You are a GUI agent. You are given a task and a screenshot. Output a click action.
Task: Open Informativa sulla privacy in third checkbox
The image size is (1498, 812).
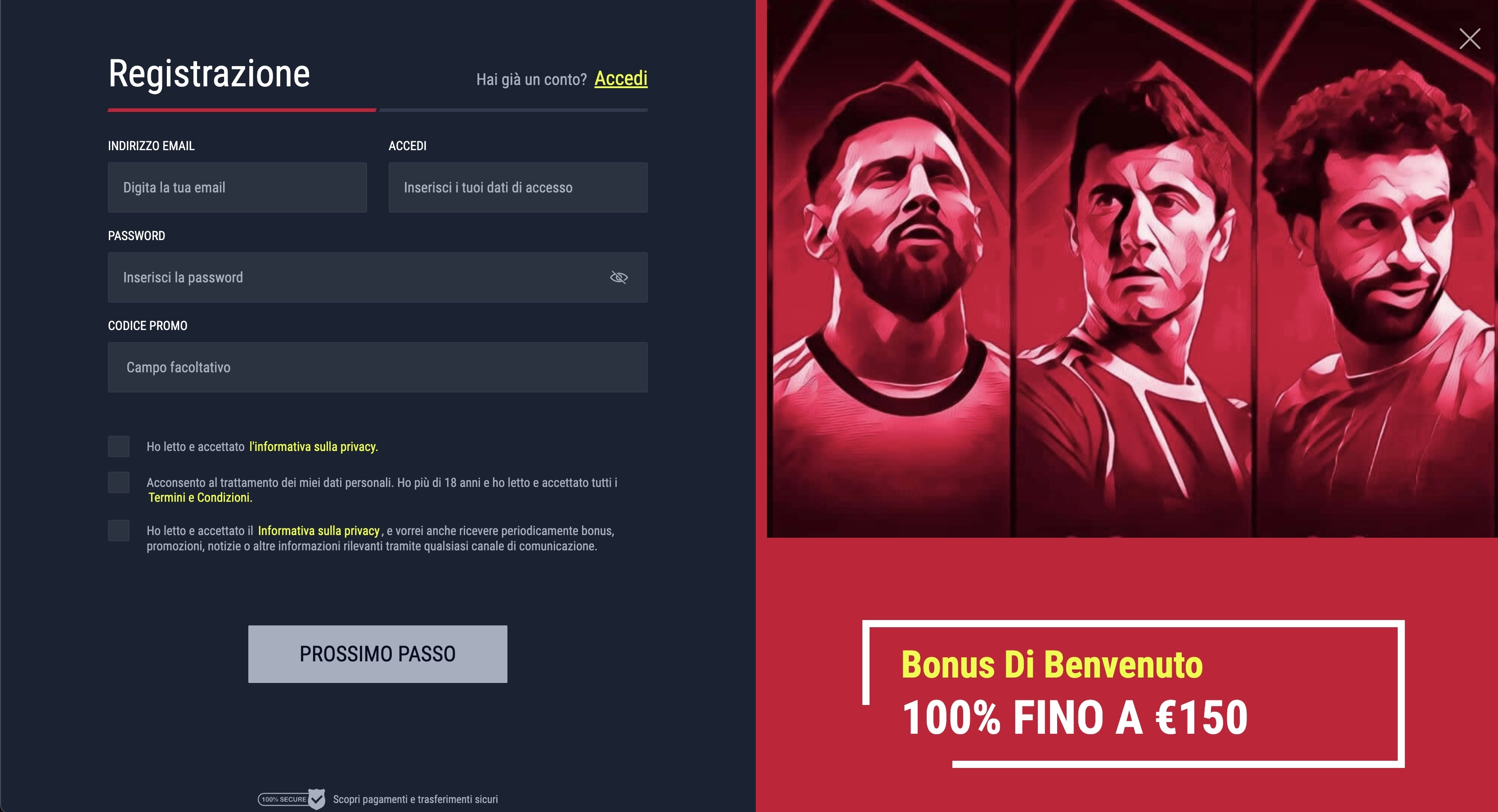click(318, 531)
